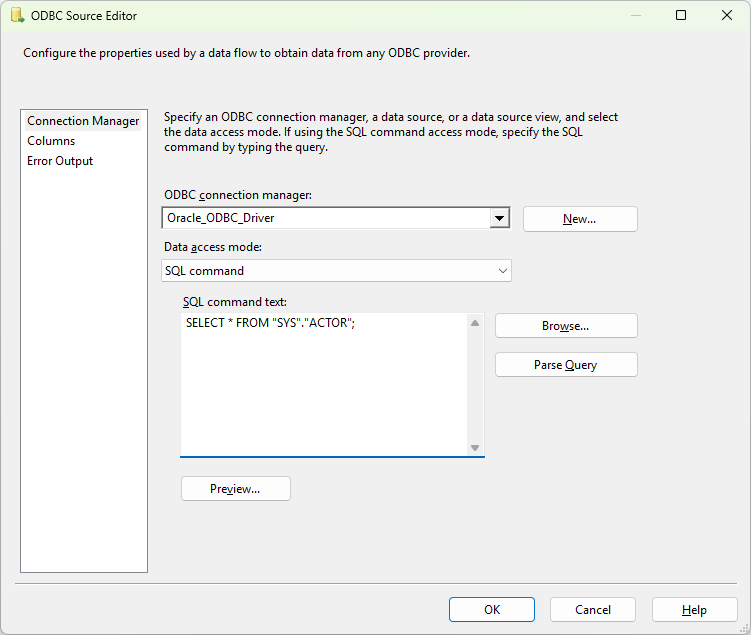
Task: Click the Parse Query button
Action: click(x=566, y=365)
